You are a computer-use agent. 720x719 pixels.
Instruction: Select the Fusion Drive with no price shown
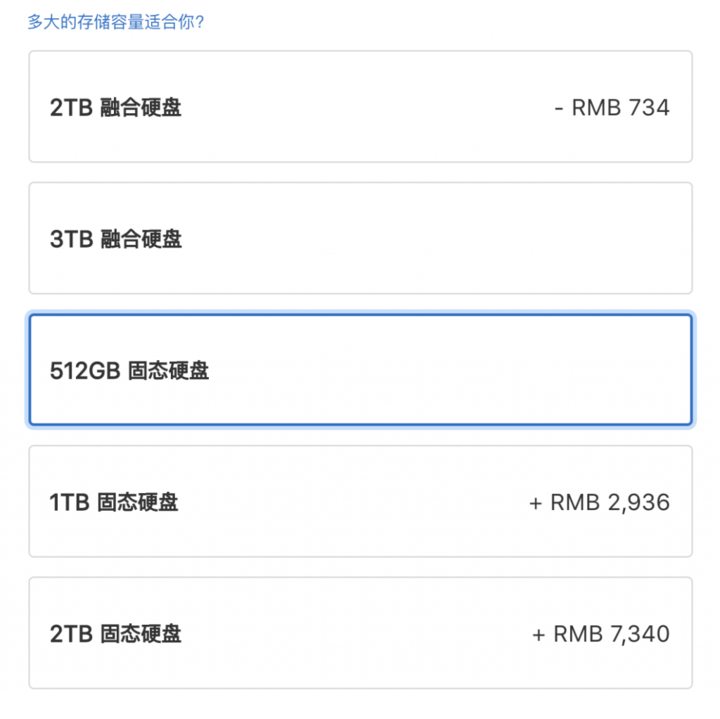[x=360, y=239]
